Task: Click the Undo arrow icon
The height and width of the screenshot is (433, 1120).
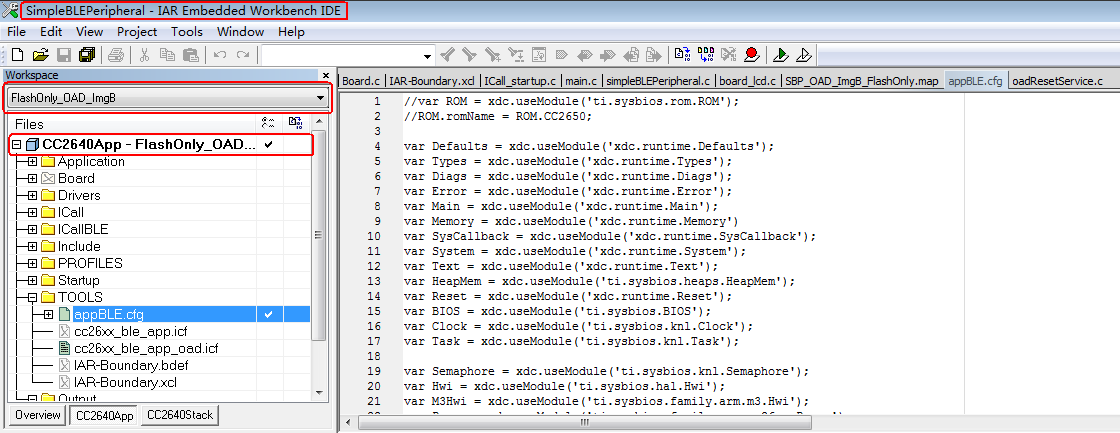Action: 219,55
